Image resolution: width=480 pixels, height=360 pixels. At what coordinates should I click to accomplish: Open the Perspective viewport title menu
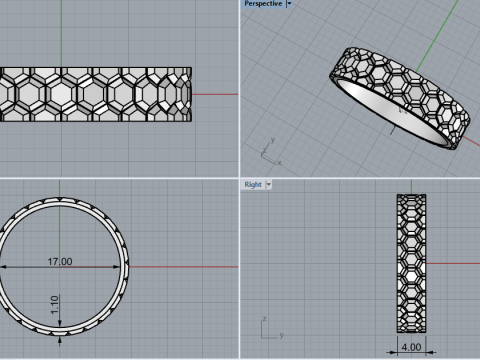263,4
